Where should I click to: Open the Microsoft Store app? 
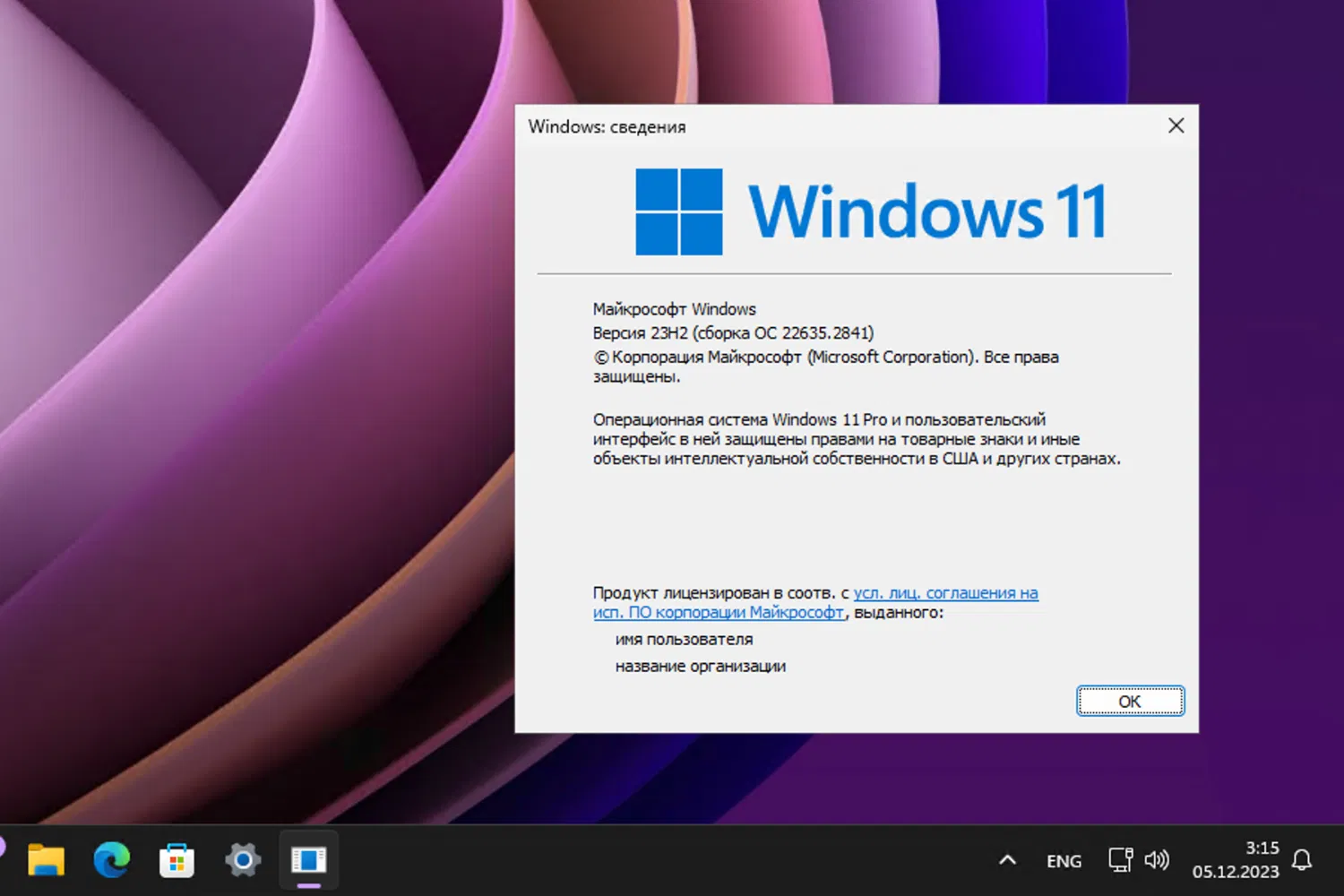177,859
